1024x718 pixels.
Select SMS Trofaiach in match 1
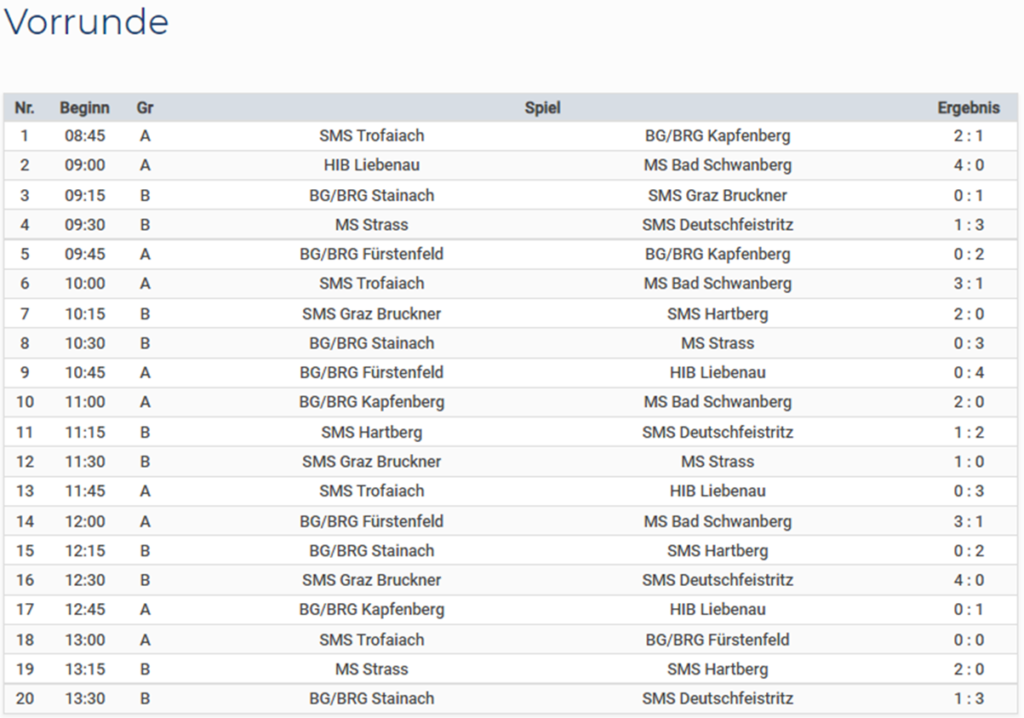[x=371, y=136]
